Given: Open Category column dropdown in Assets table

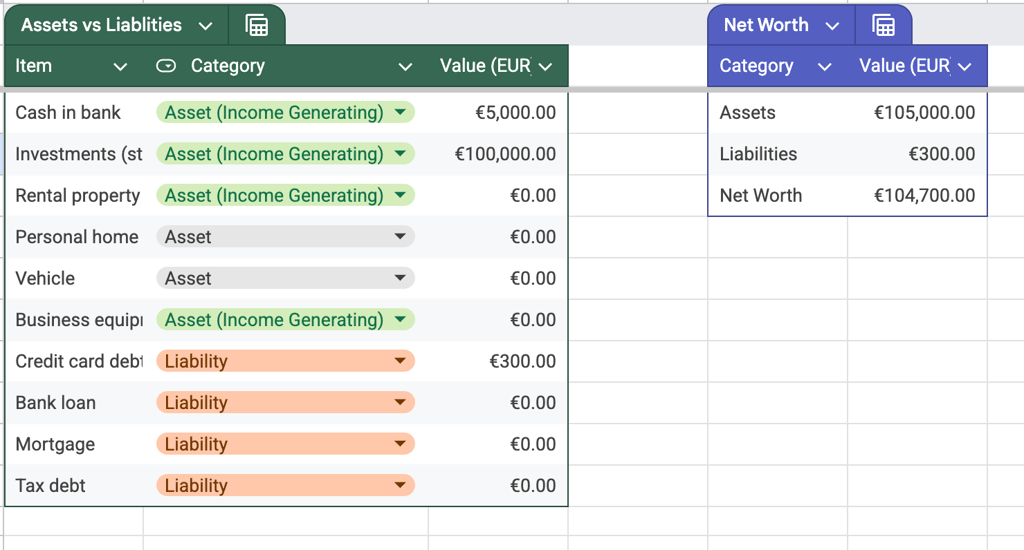Looking at the screenshot, I should [405, 67].
